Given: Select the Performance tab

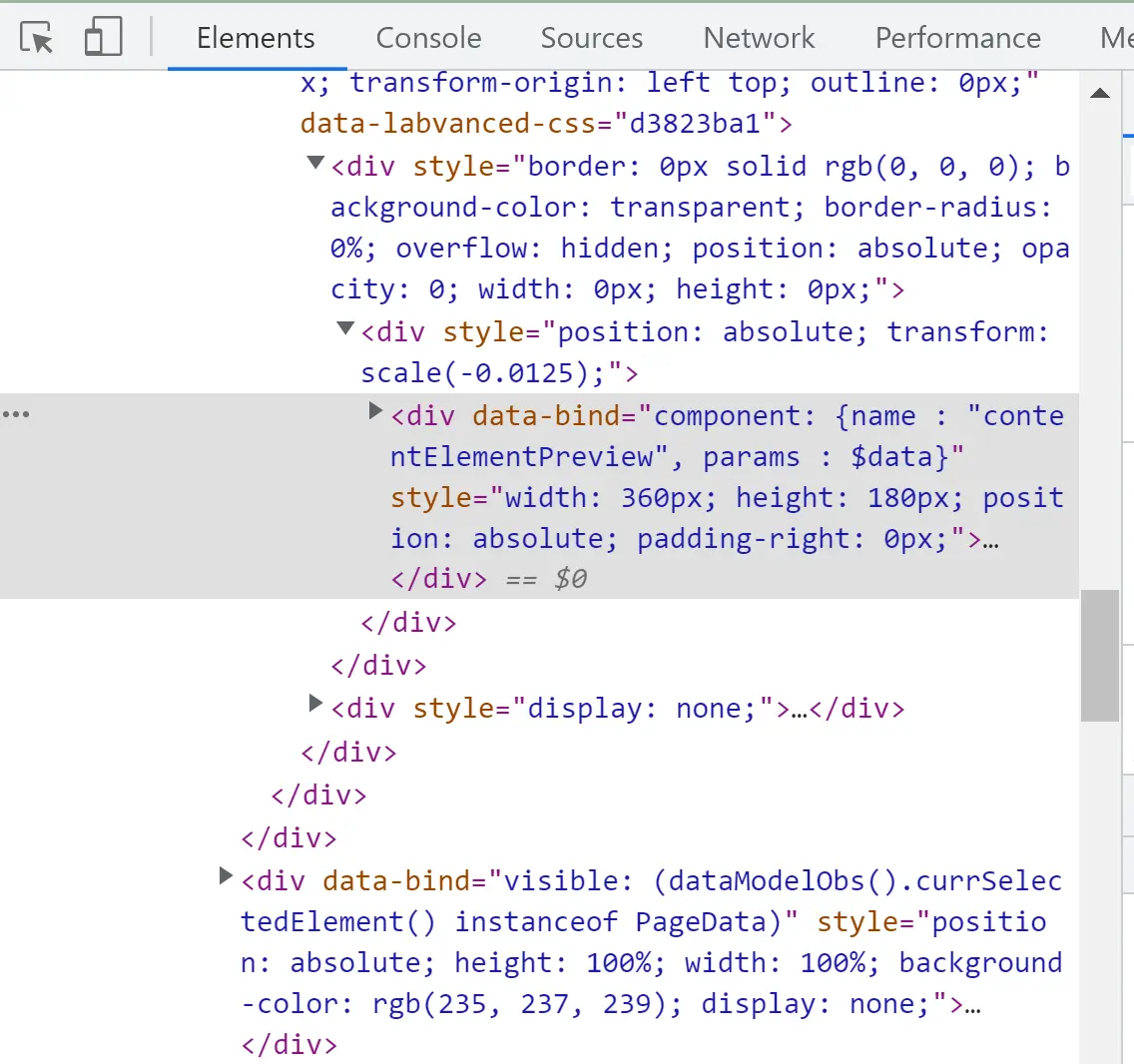Looking at the screenshot, I should coord(957,38).
